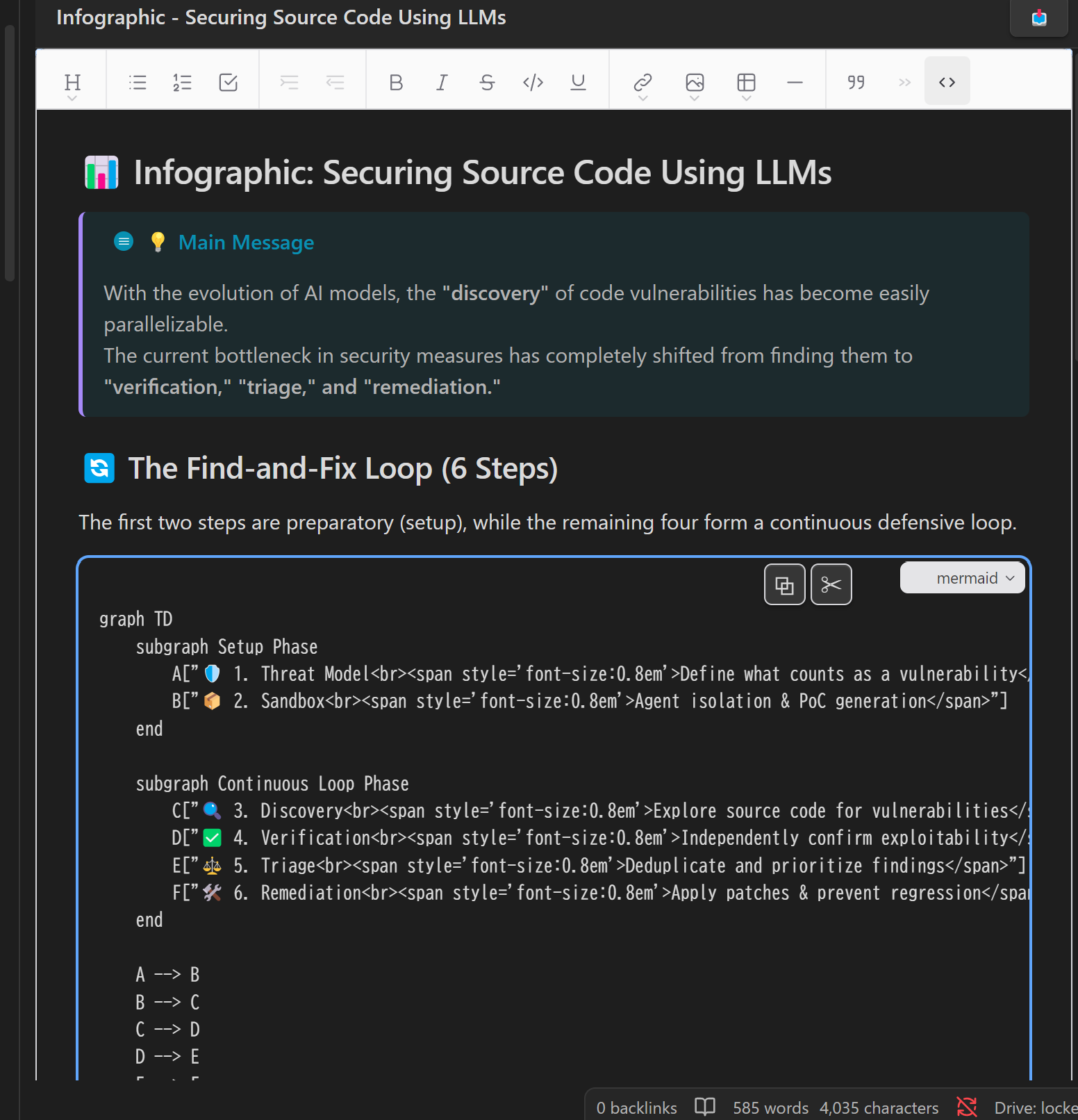Click the 585 words counter

click(x=771, y=1107)
